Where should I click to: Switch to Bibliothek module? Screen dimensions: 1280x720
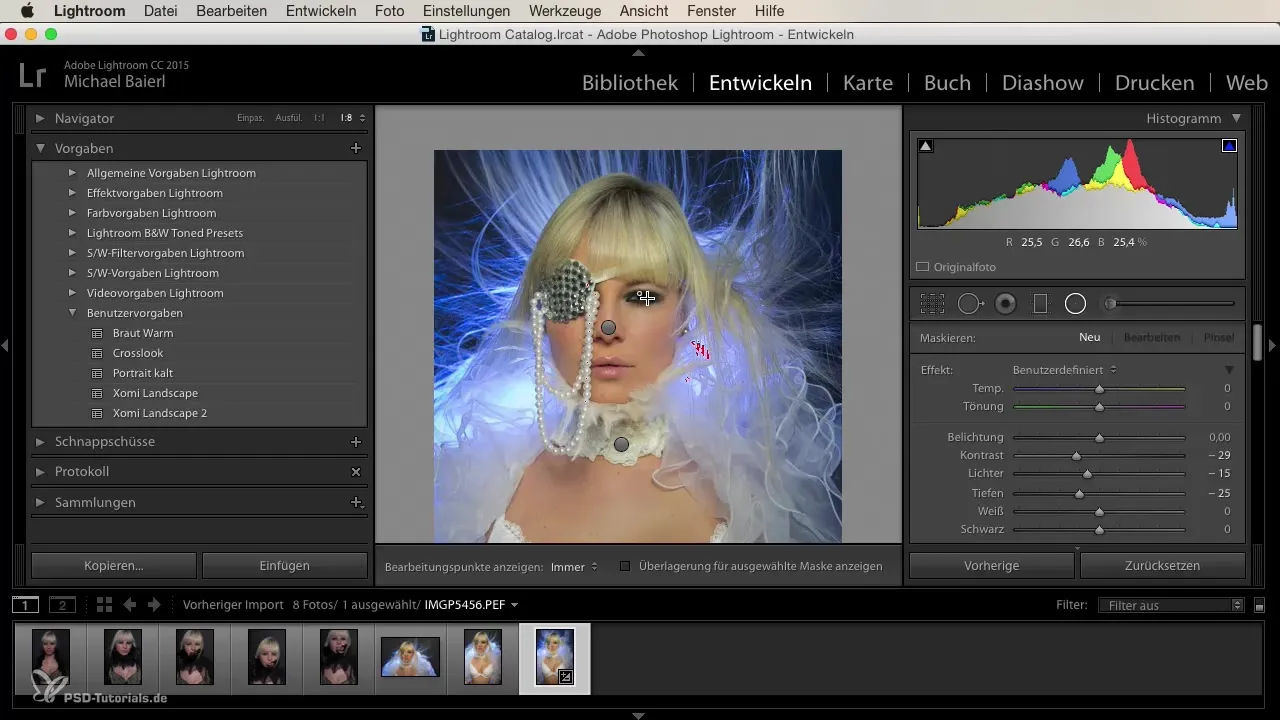630,83
